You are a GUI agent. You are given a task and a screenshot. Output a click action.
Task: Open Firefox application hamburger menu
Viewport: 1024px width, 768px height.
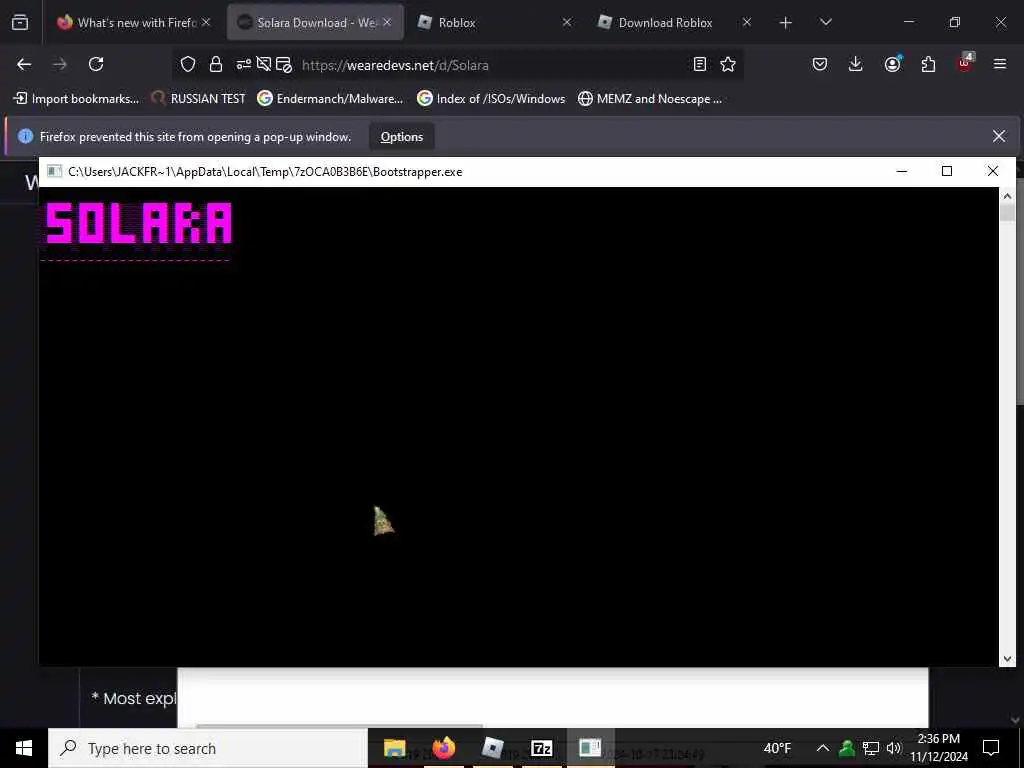1000,64
